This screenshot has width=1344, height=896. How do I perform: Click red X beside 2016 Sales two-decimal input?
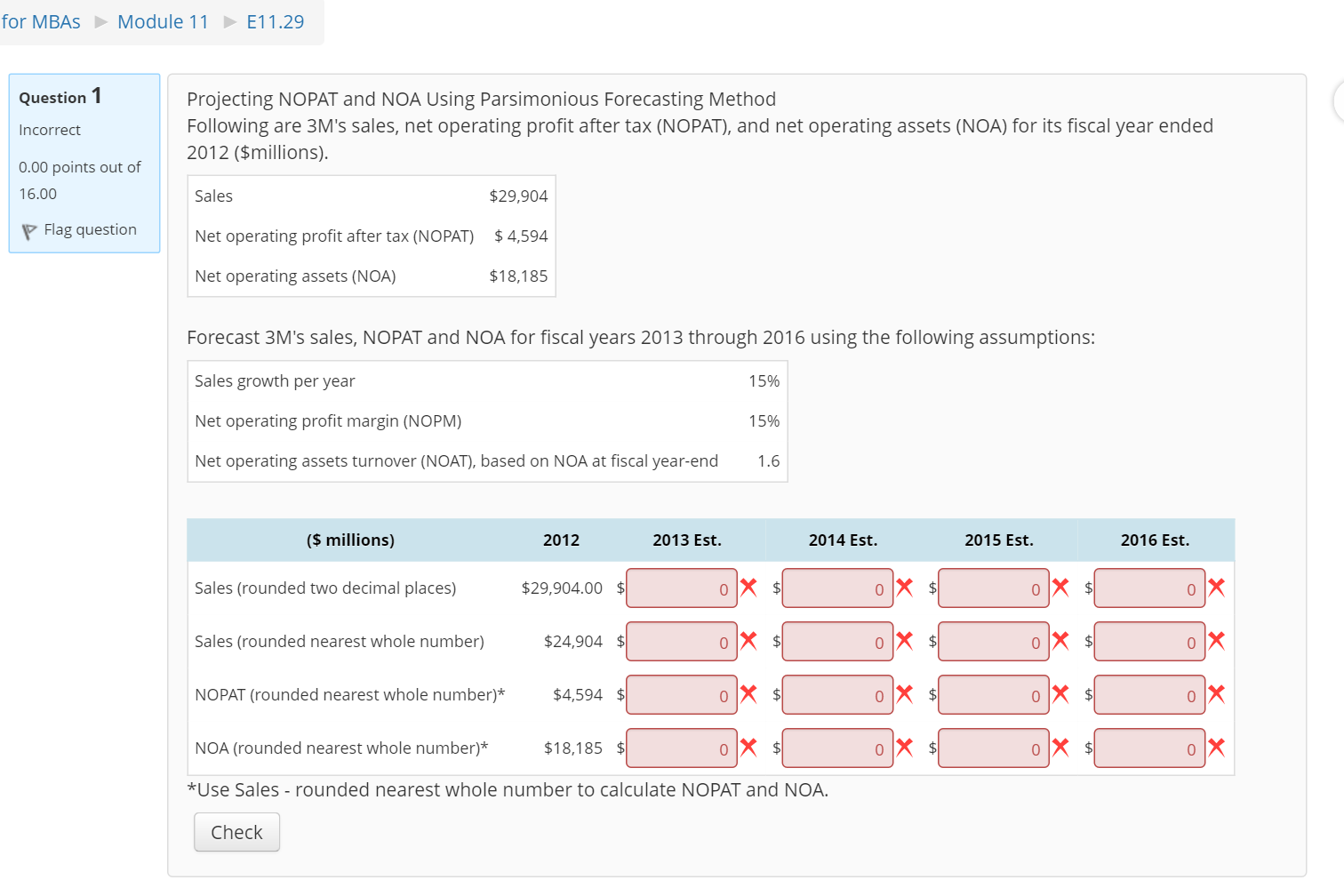pos(1215,588)
